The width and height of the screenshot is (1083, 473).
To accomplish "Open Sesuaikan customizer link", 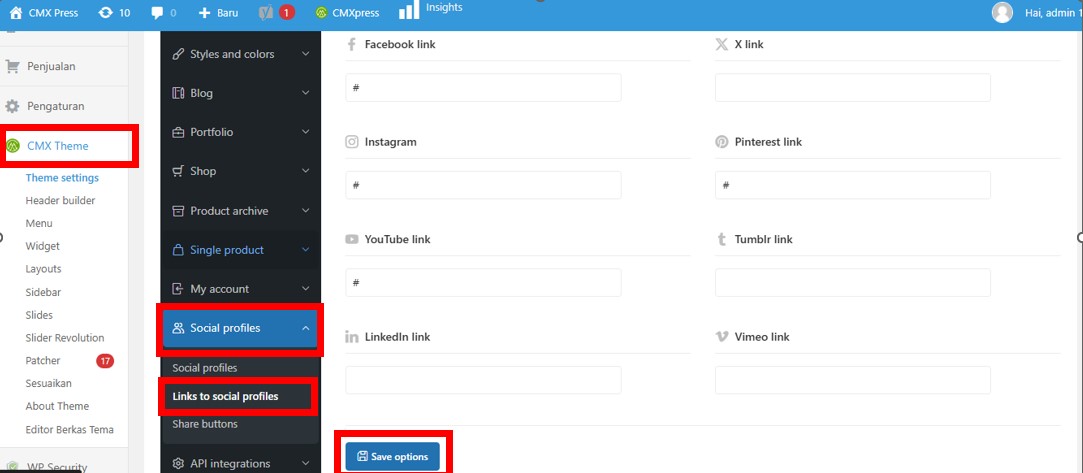I will pos(48,383).
